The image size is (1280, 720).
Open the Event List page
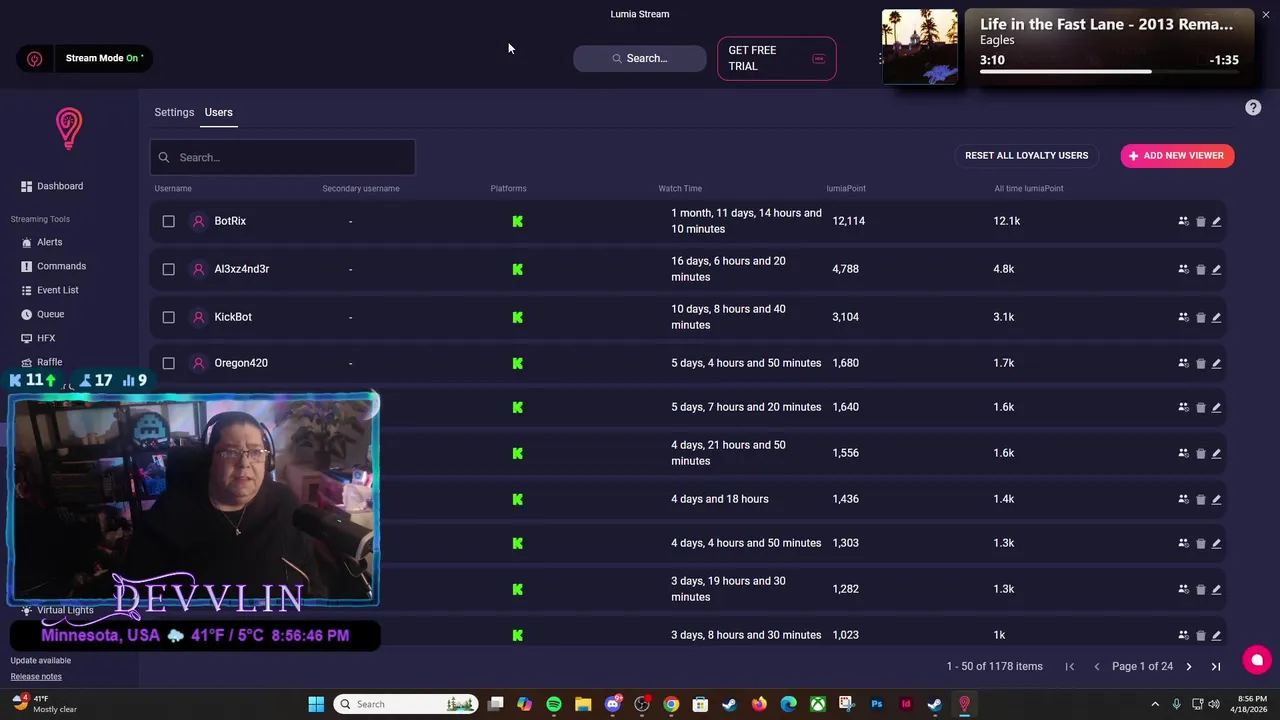(50, 290)
